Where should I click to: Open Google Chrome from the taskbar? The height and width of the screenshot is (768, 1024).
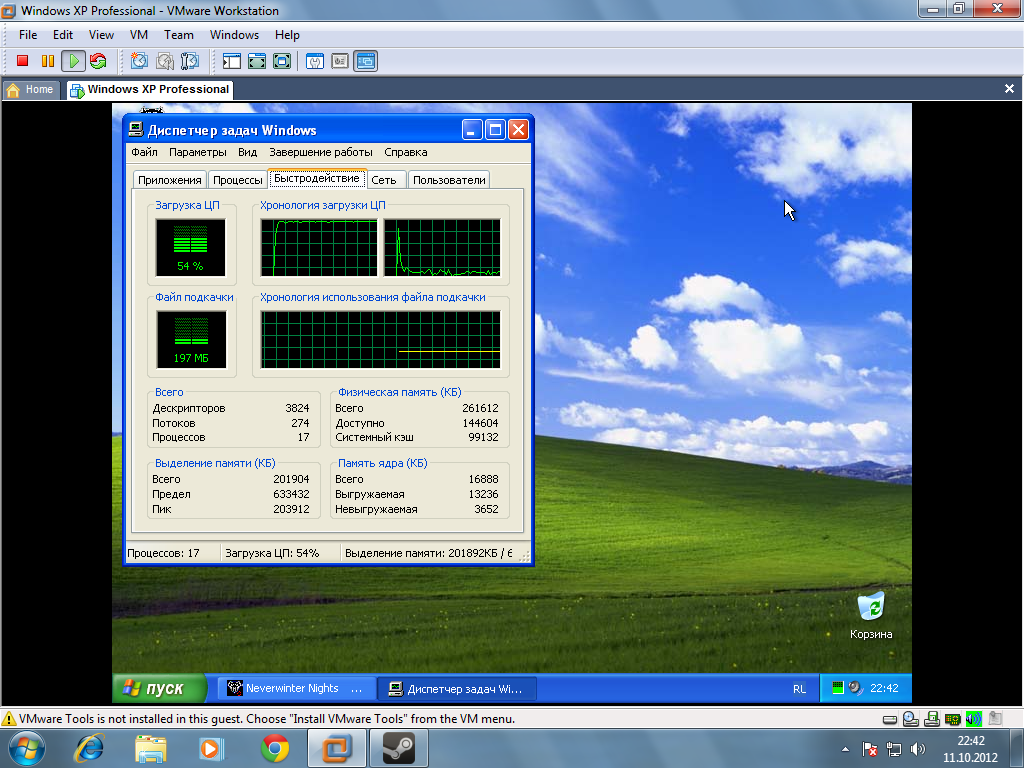pos(275,748)
